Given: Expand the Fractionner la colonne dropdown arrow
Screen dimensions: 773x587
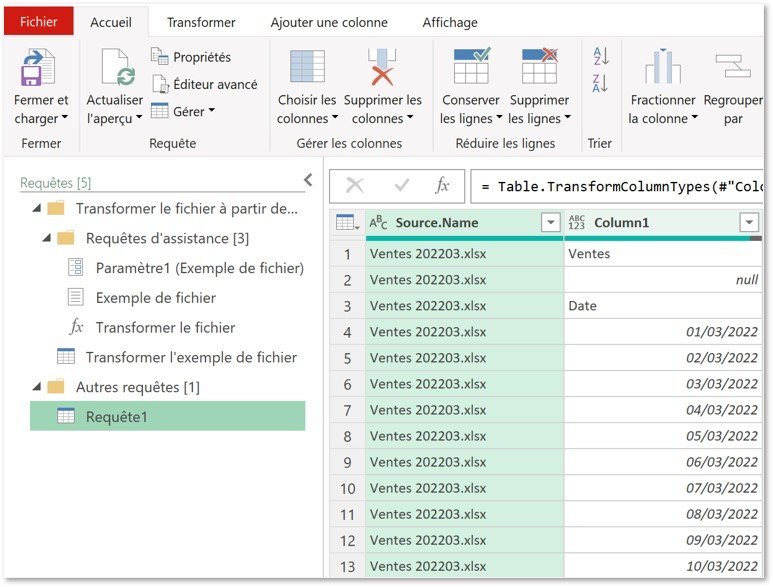Looking at the screenshot, I should tap(695, 118).
